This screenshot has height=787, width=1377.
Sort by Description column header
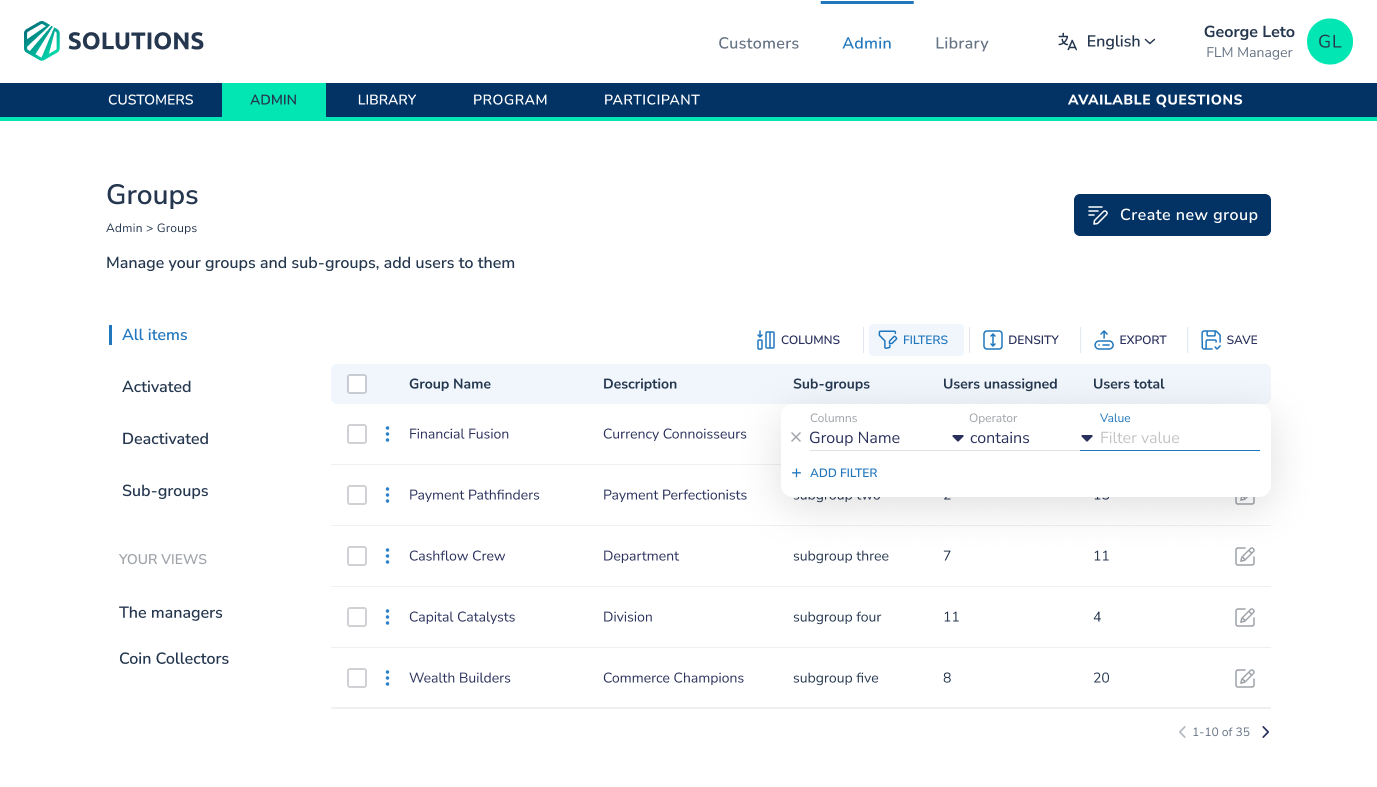pyautogui.click(x=640, y=384)
